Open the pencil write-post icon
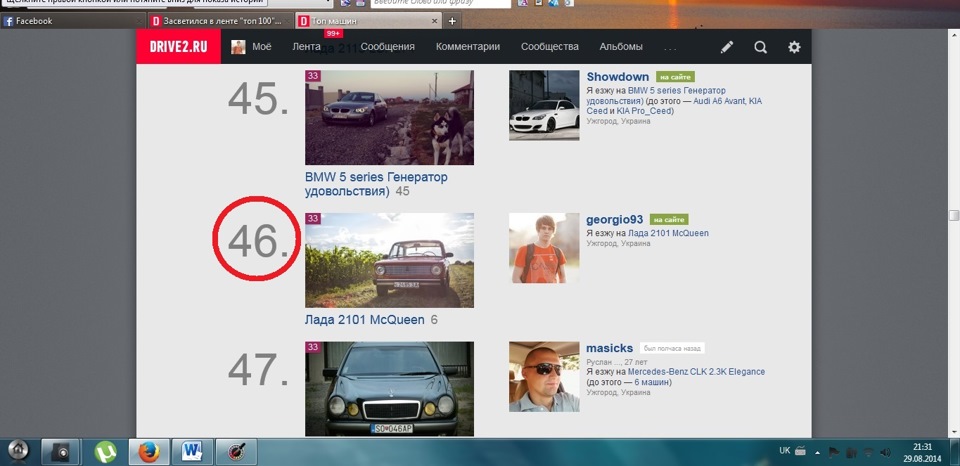 727,47
